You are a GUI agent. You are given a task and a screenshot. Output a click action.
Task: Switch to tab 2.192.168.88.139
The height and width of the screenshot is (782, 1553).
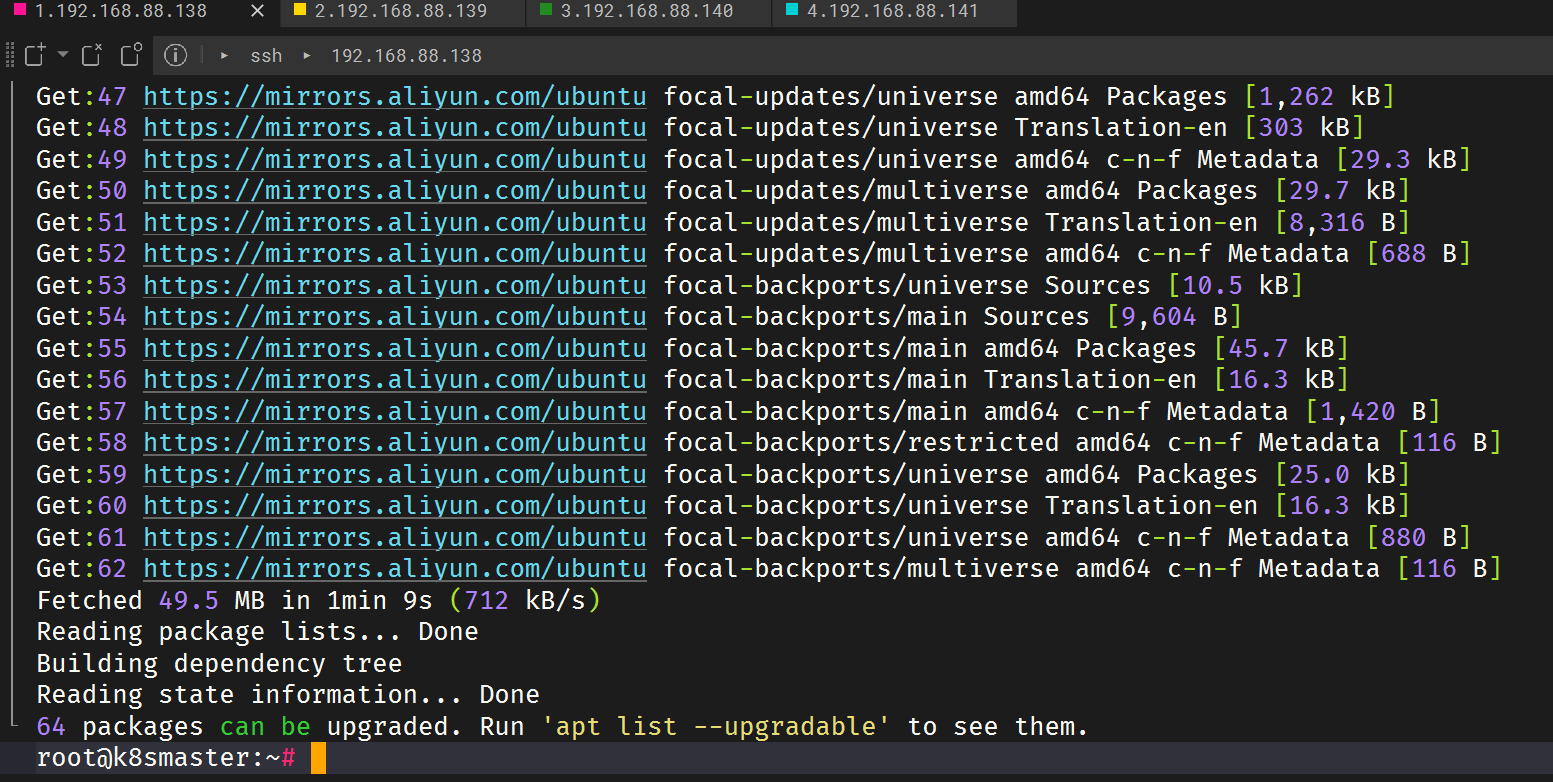(402, 12)
